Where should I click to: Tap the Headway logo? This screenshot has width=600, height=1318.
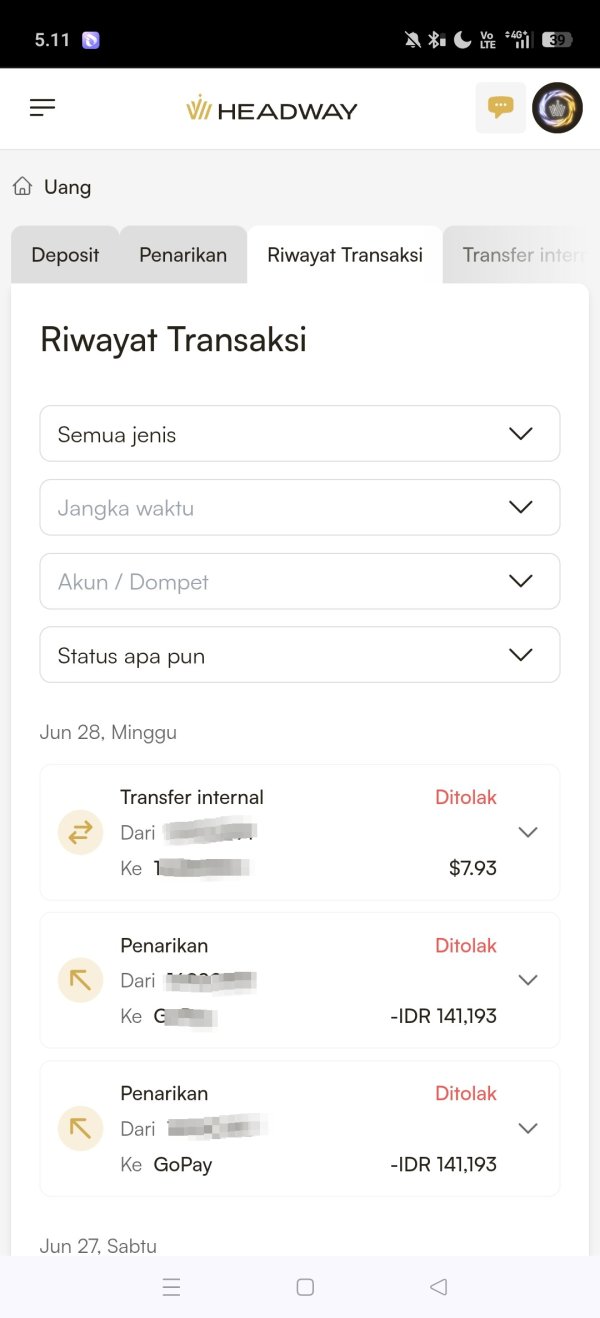click(x=272, y=109)
